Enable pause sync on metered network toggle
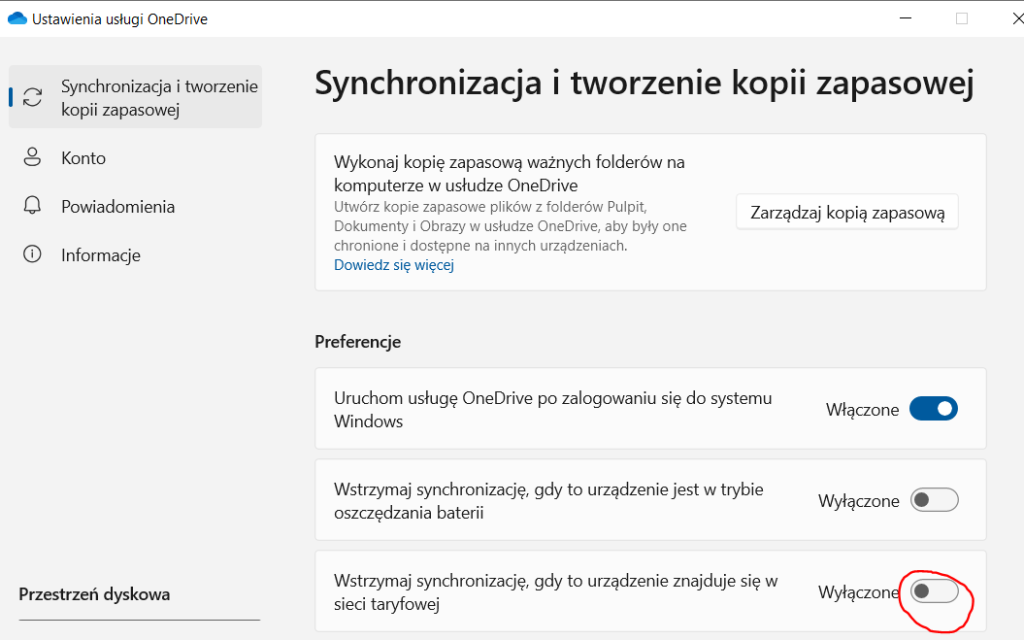Screen dimensions: 1024x640 (934, 592)
